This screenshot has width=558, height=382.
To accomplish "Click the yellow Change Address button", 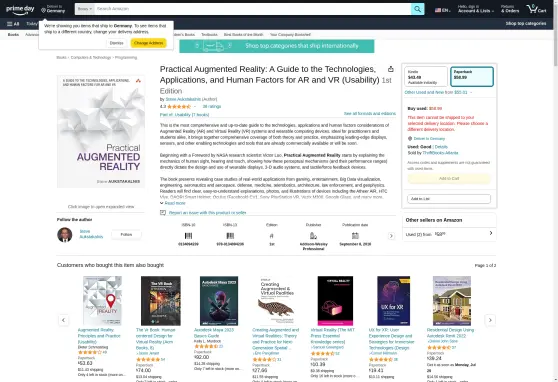I will click(x=148, y=43).
